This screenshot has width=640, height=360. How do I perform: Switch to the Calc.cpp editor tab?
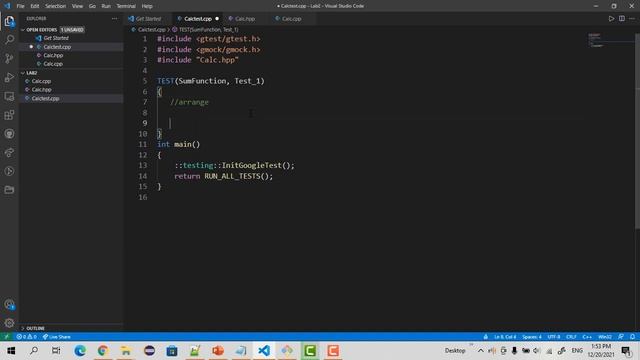[x=291, y=19]
